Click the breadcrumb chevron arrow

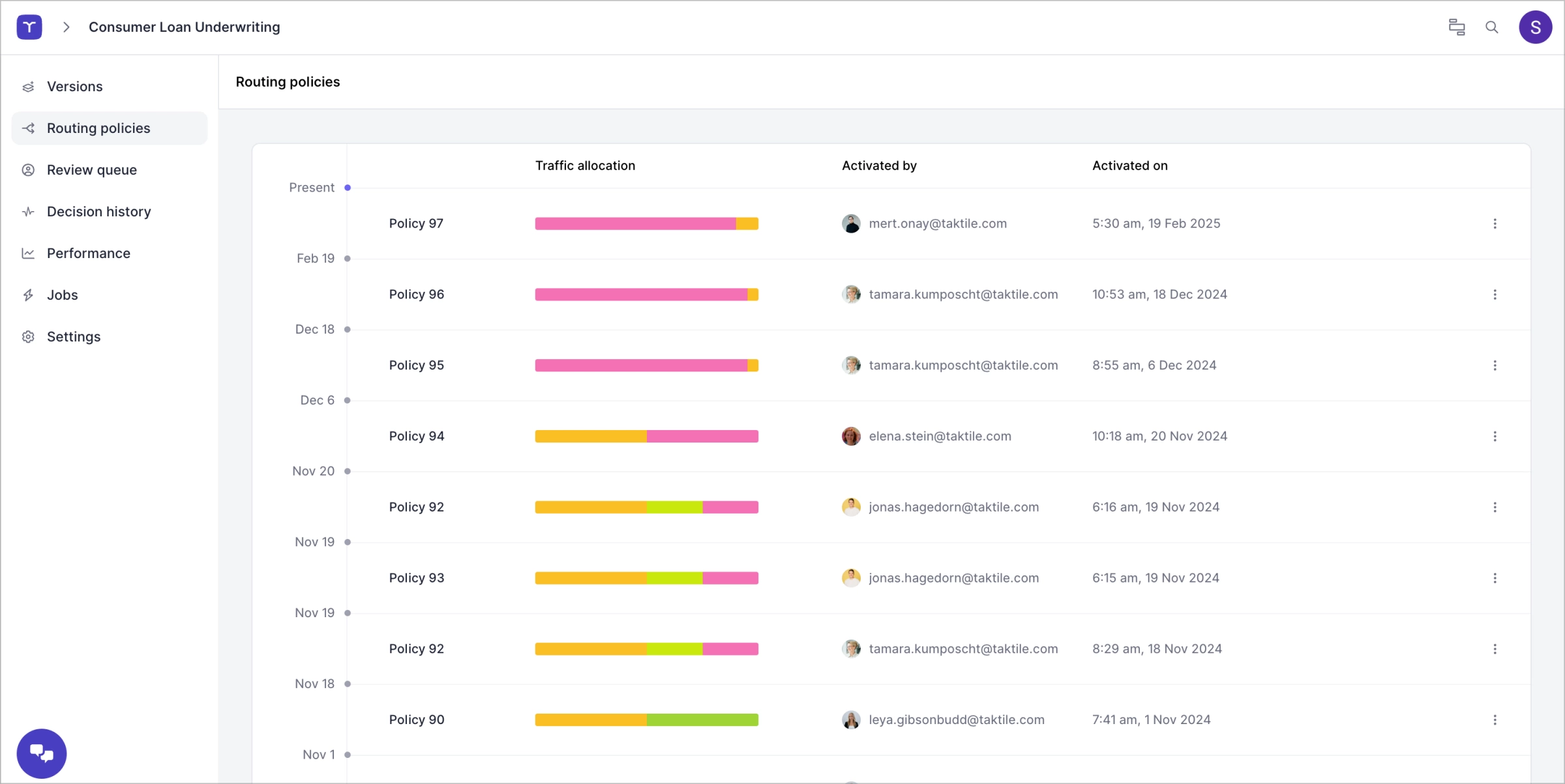[x=66, y=27]
